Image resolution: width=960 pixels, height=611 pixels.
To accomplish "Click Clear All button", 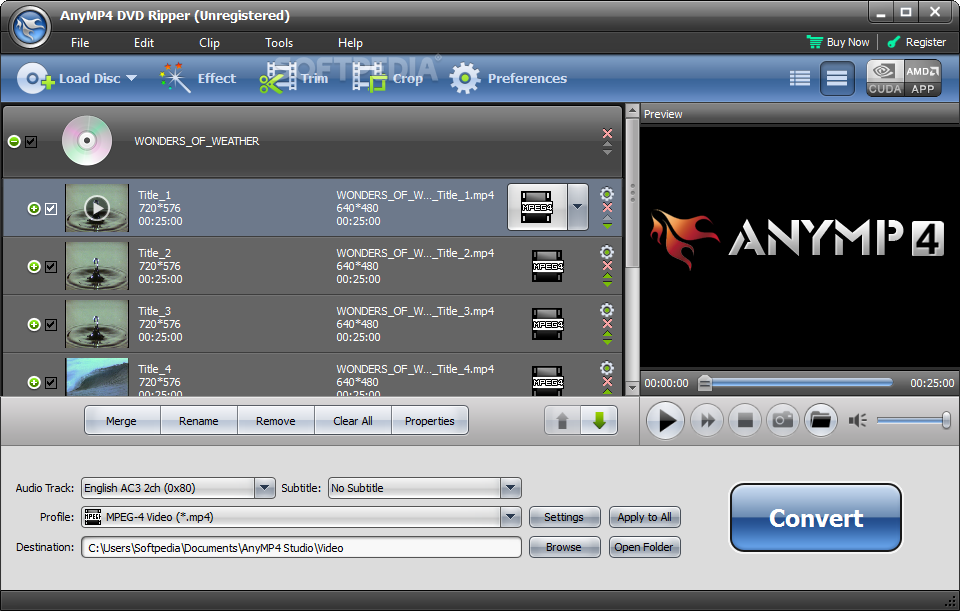I will (353, 421).
